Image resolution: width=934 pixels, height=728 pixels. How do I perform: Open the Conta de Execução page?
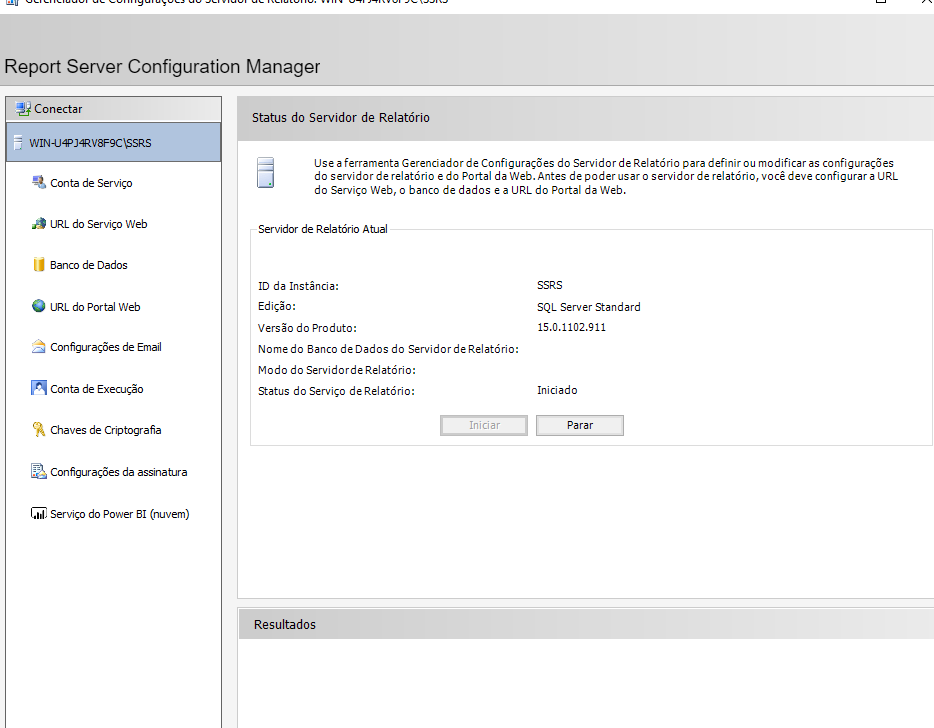97,389
